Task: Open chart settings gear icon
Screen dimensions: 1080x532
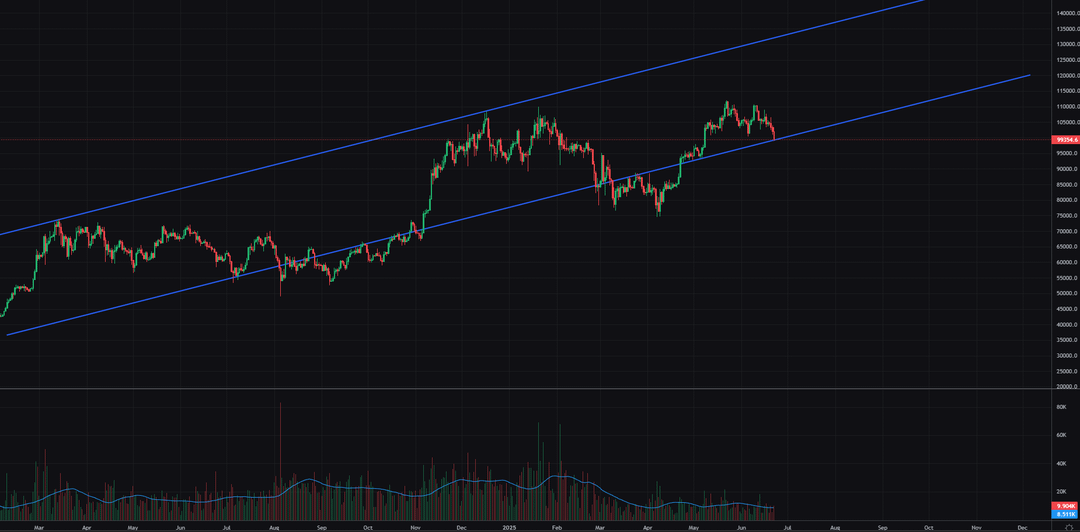Action: (1068, 527)
